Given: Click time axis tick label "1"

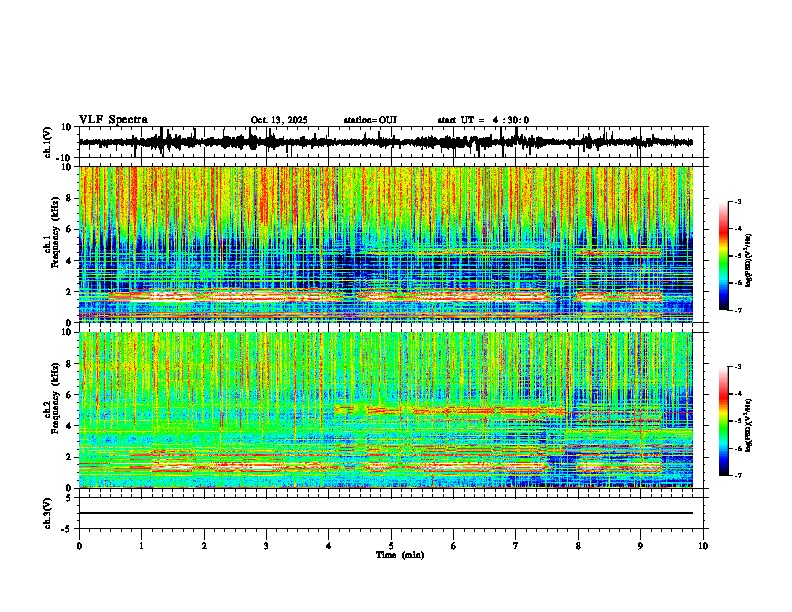Looking at the screenshot, I should point(141,546).
